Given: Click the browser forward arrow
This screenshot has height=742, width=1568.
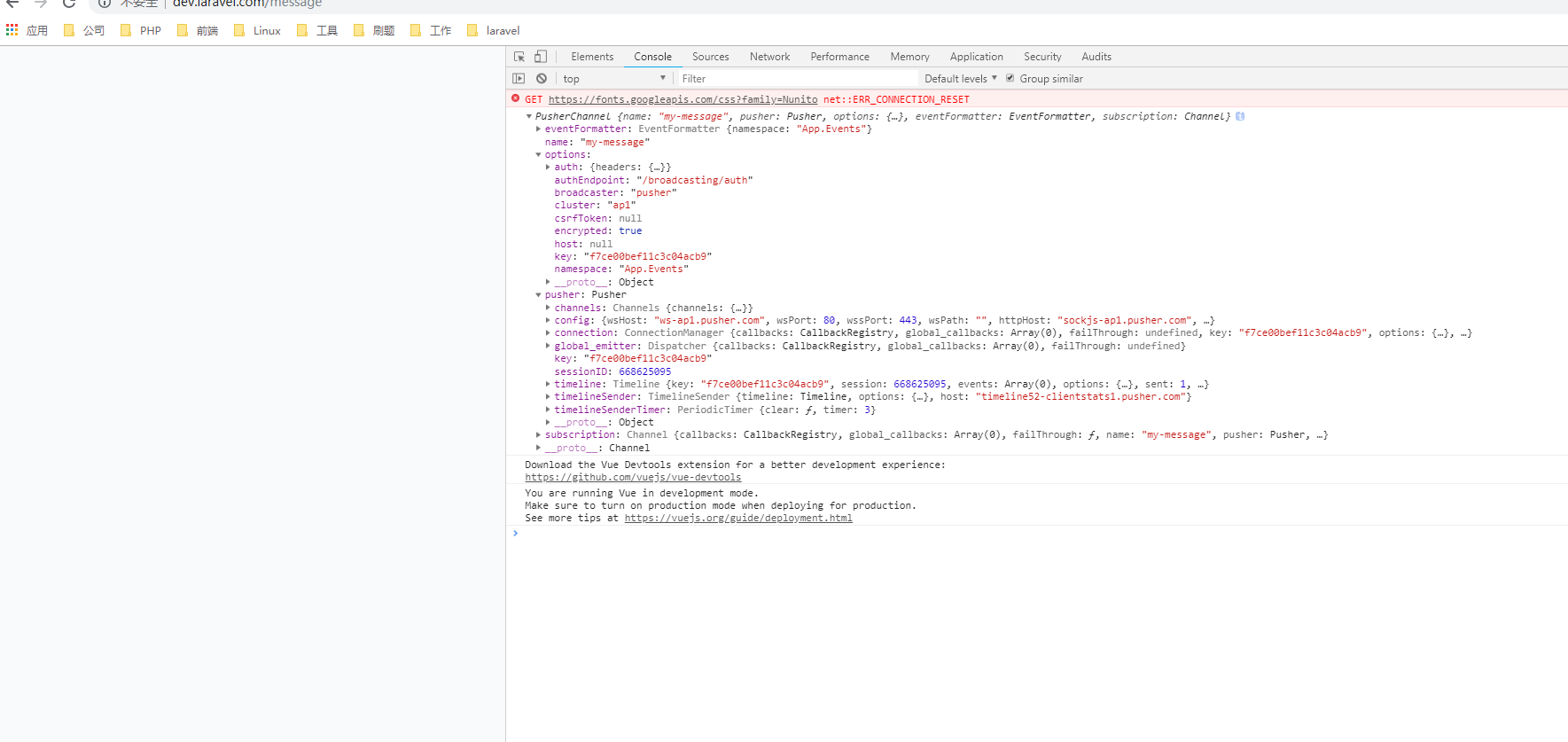Looking at the screenshot, I should 41,4.
